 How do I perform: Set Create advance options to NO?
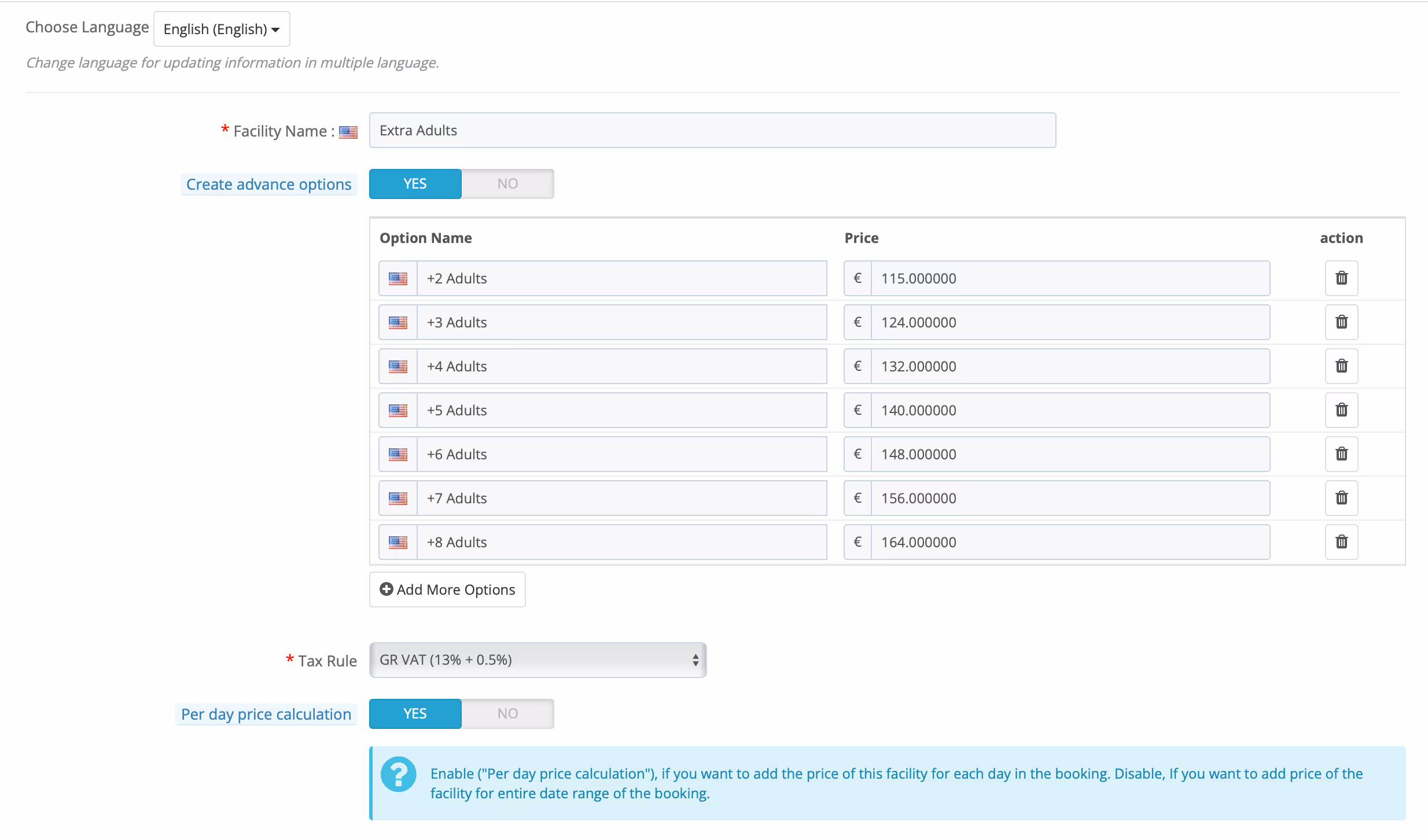[507, 184]
